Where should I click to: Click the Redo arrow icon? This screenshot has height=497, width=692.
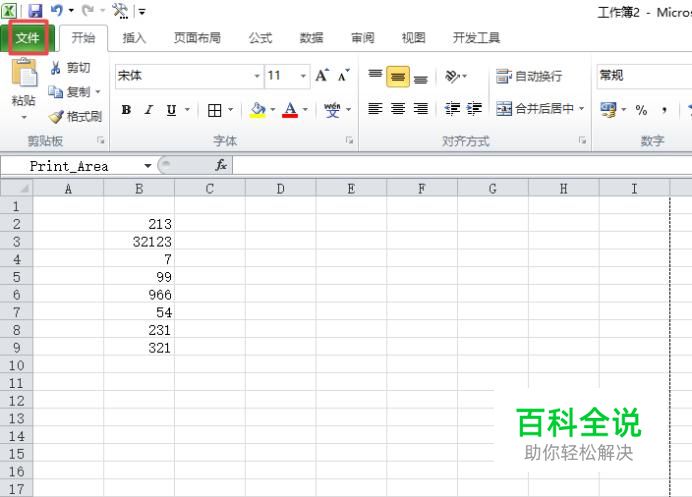coord(88,10)
